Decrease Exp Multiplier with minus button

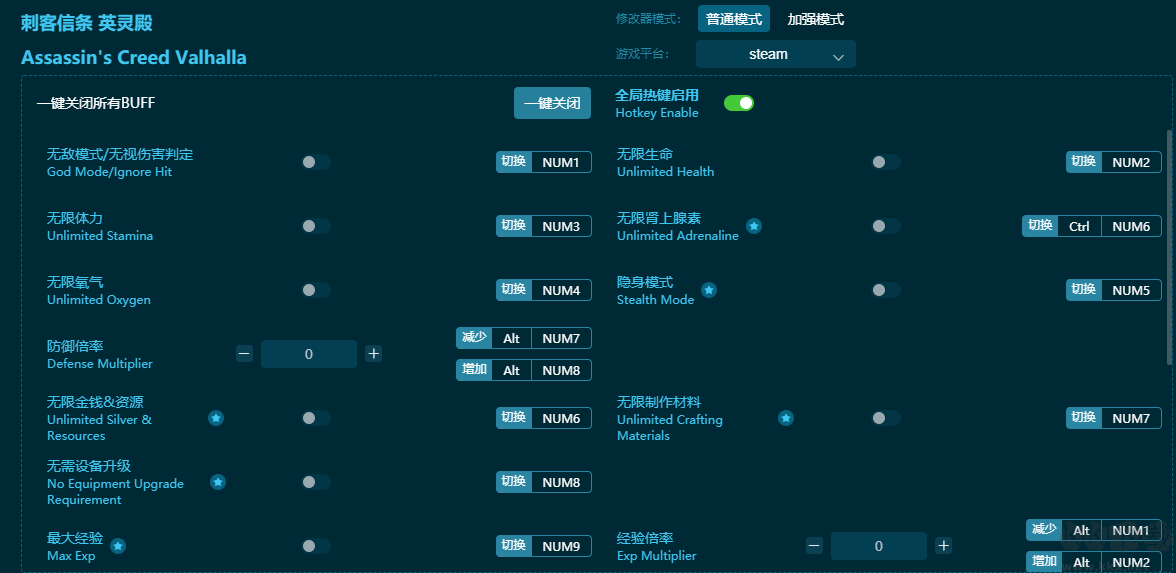point(814,545)
